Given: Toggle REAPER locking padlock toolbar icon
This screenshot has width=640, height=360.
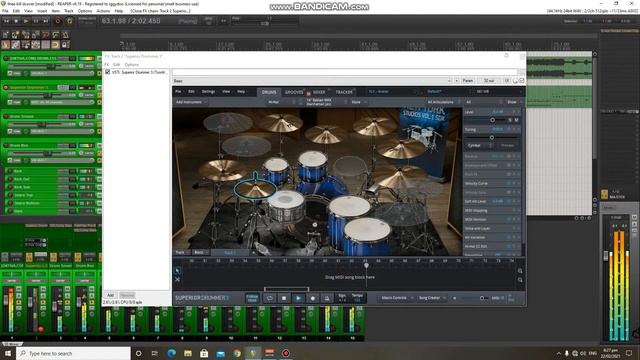Looking at the screenshot, I should pyautogui.click(x=65, y=44).
